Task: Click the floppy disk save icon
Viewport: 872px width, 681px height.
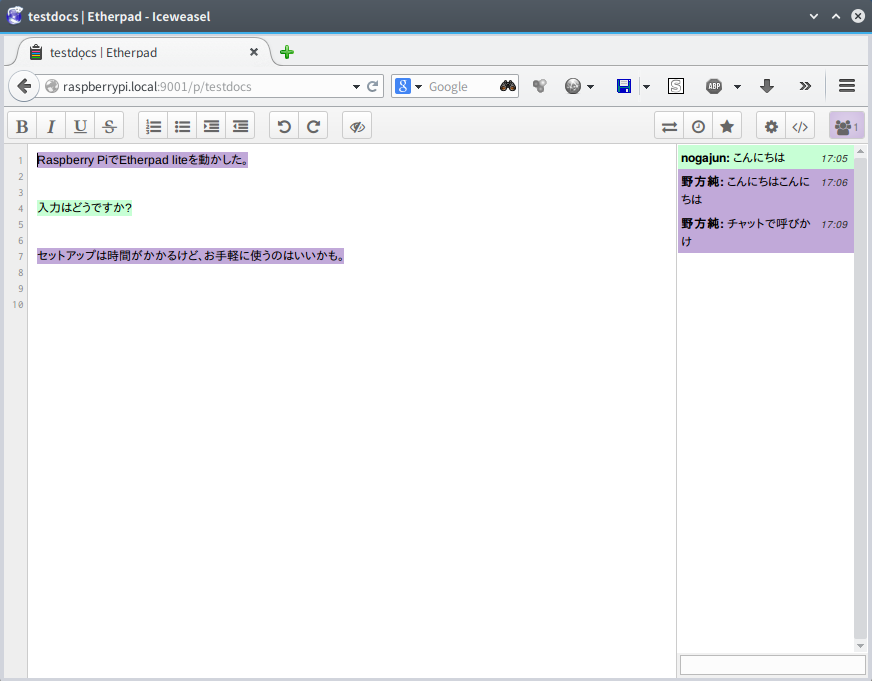Action: coord(624,86)
